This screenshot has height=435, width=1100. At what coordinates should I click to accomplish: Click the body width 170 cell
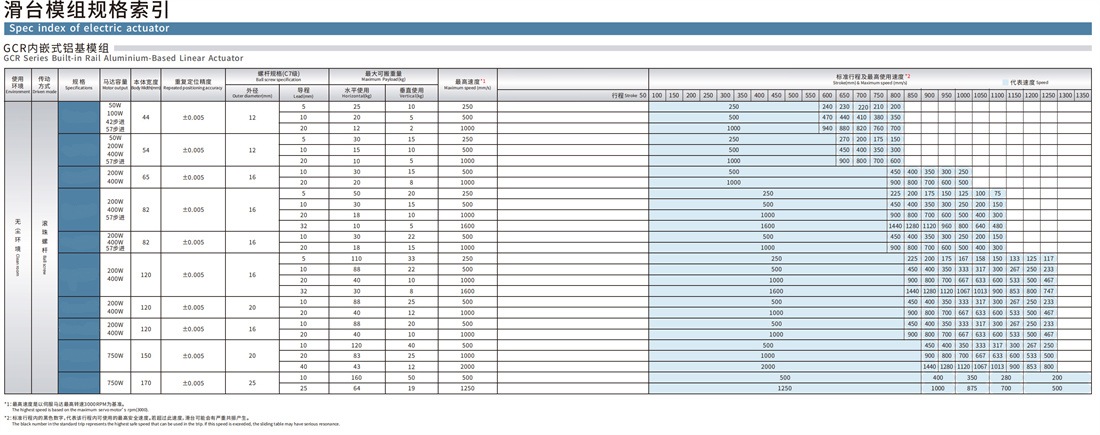[146, 383]
